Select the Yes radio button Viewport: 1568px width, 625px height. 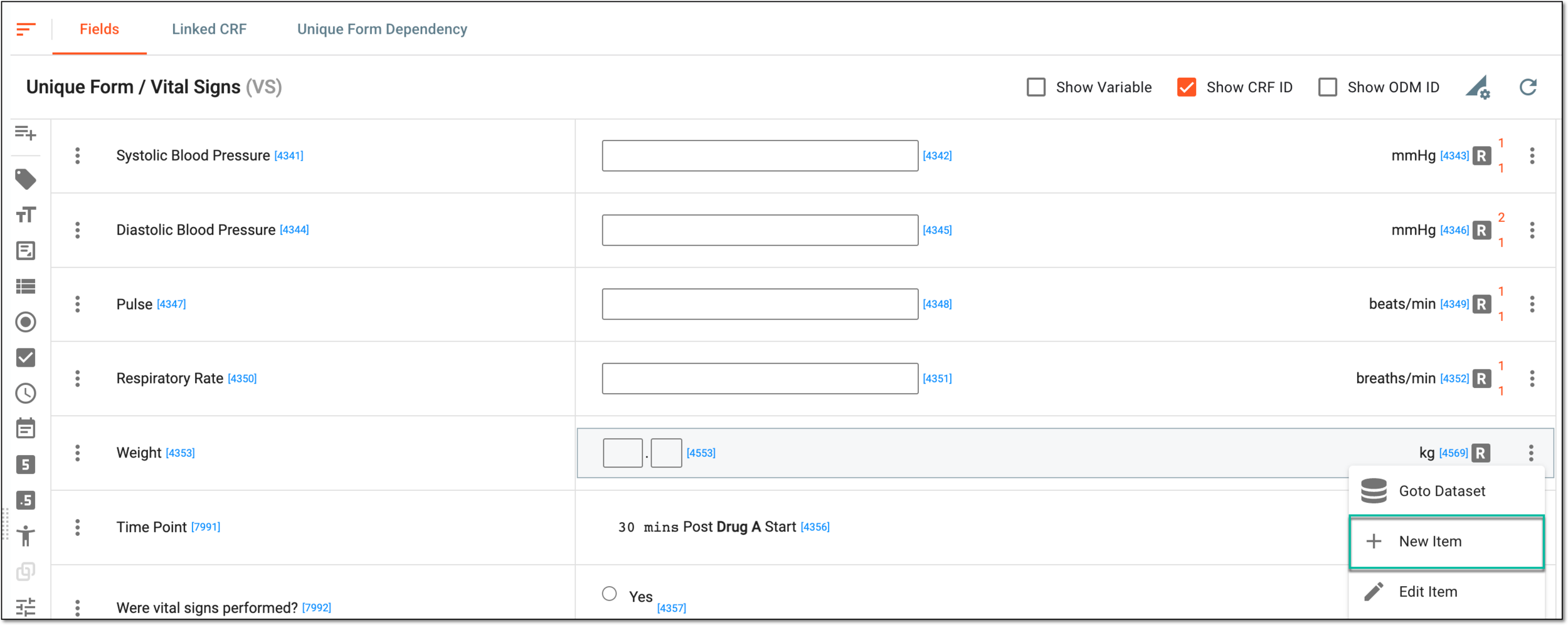pos(610,594)
